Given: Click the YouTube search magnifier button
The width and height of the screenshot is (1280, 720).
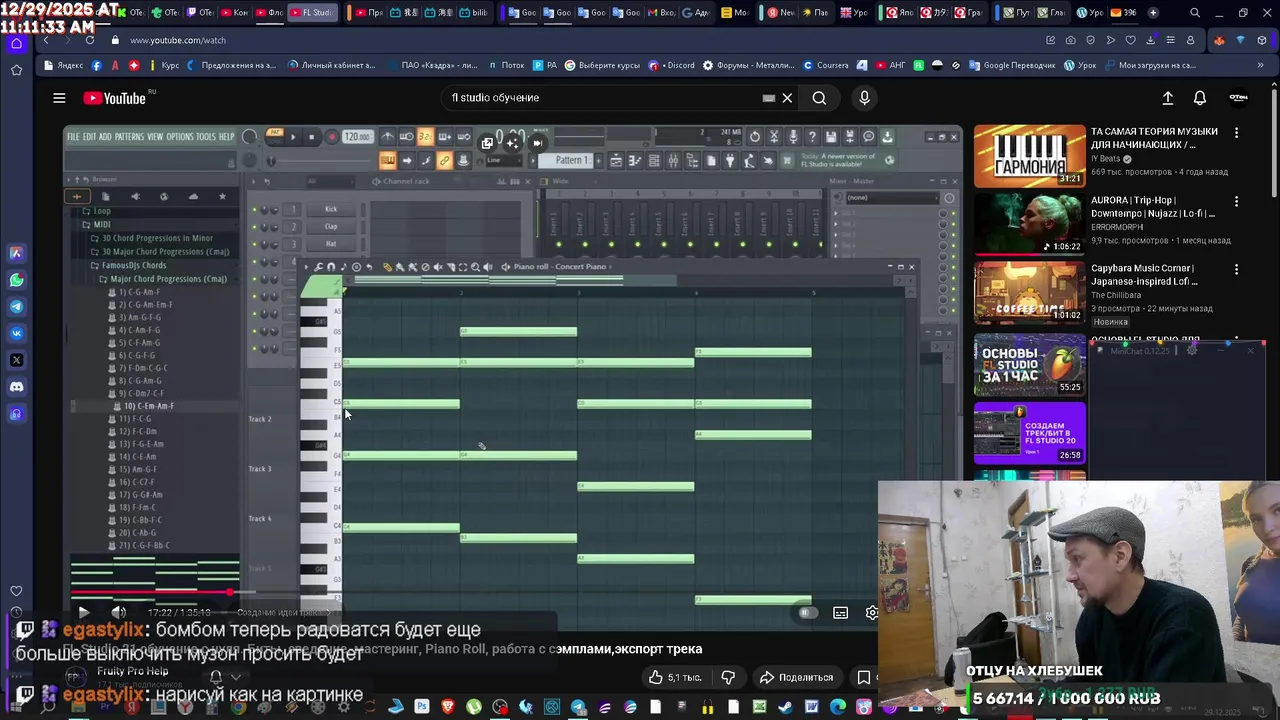Looking at the screenshot, I should [x=819, y=98].
